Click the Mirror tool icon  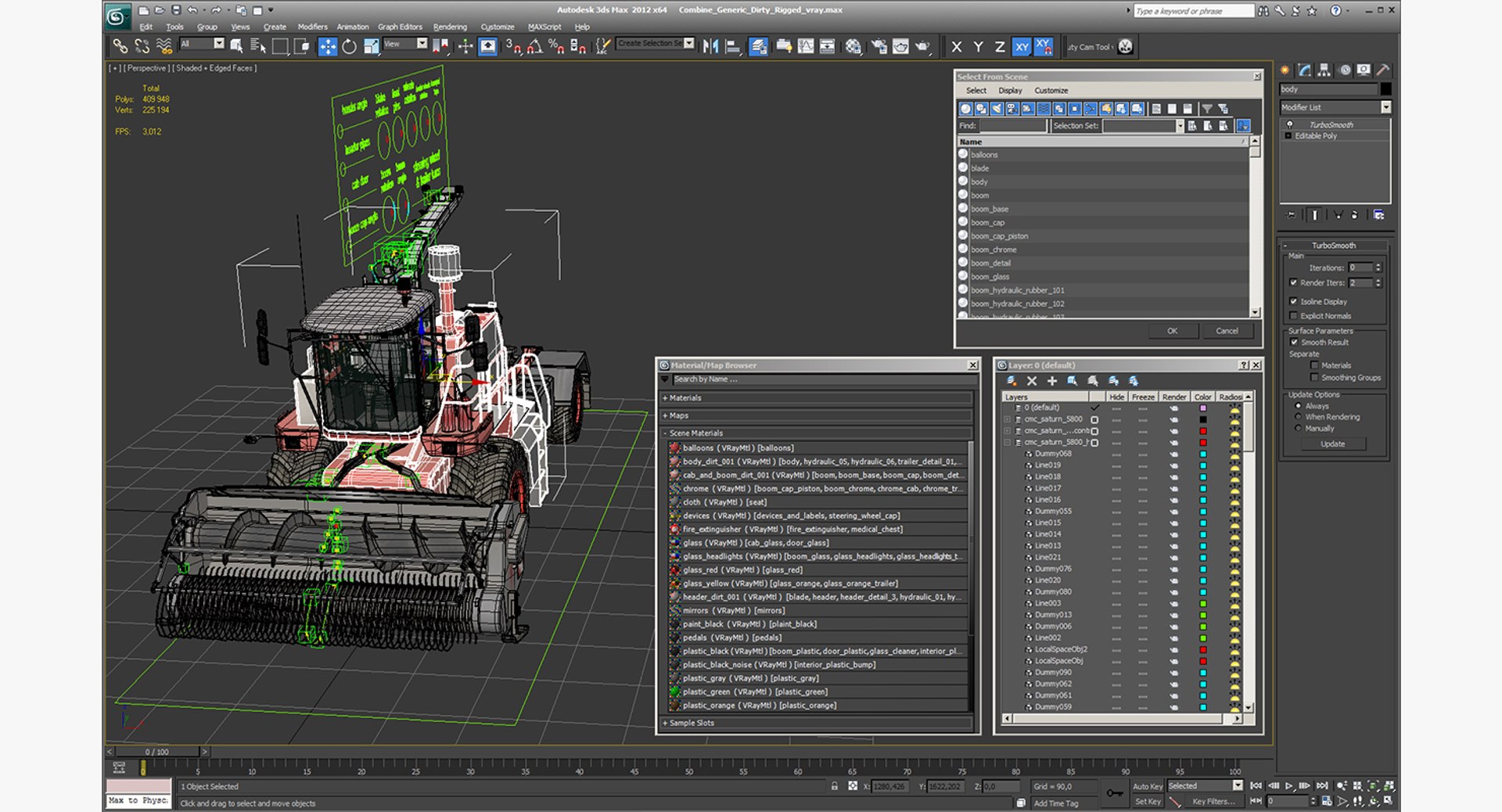(x=710, y=46)
